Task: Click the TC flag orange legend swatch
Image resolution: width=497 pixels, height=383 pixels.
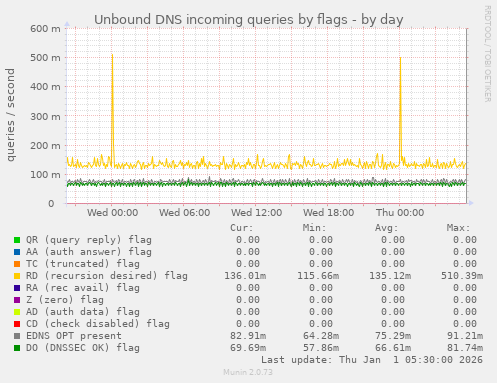Action: pyautogui.click(x=17, y=264)
